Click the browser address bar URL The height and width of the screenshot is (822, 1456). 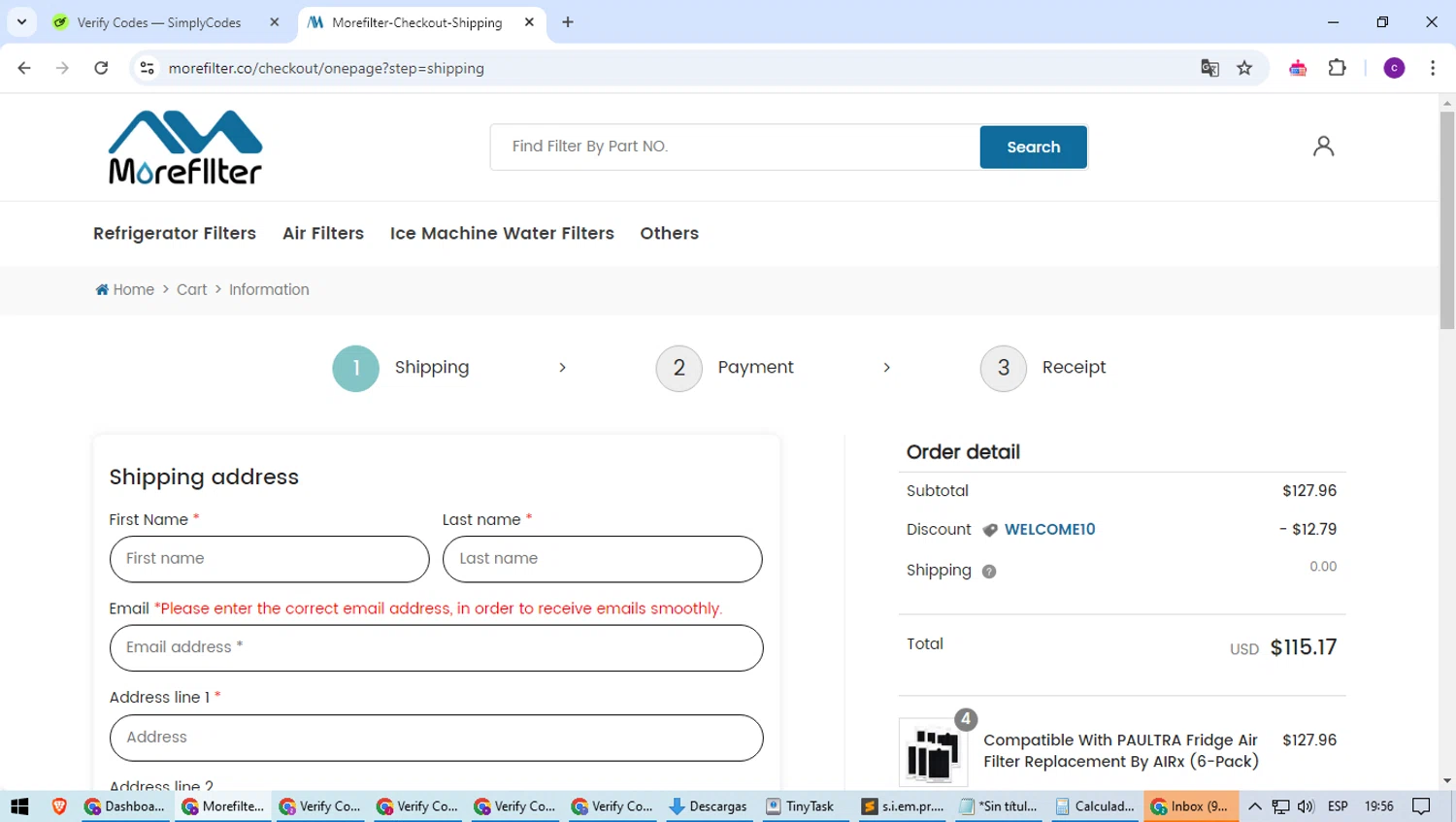tap(326, 68)
